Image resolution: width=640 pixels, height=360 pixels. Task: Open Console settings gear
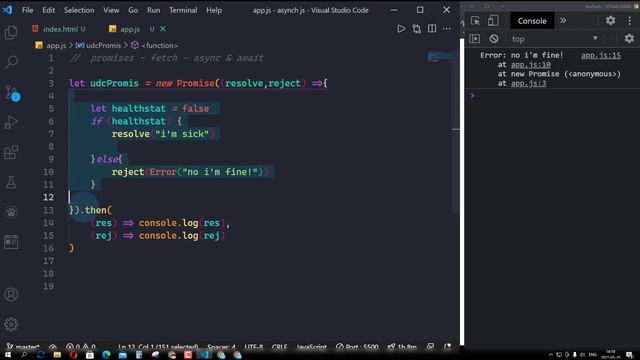pos(629,39)
